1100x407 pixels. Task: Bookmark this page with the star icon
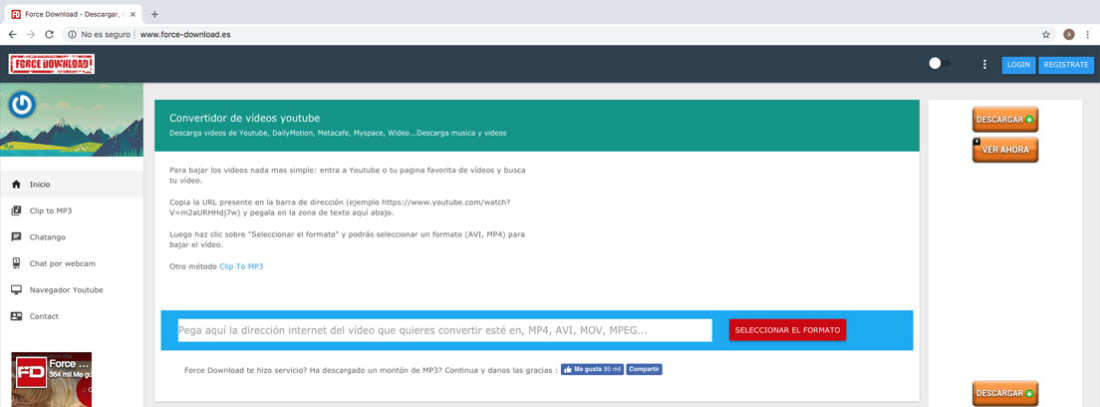1046,34
